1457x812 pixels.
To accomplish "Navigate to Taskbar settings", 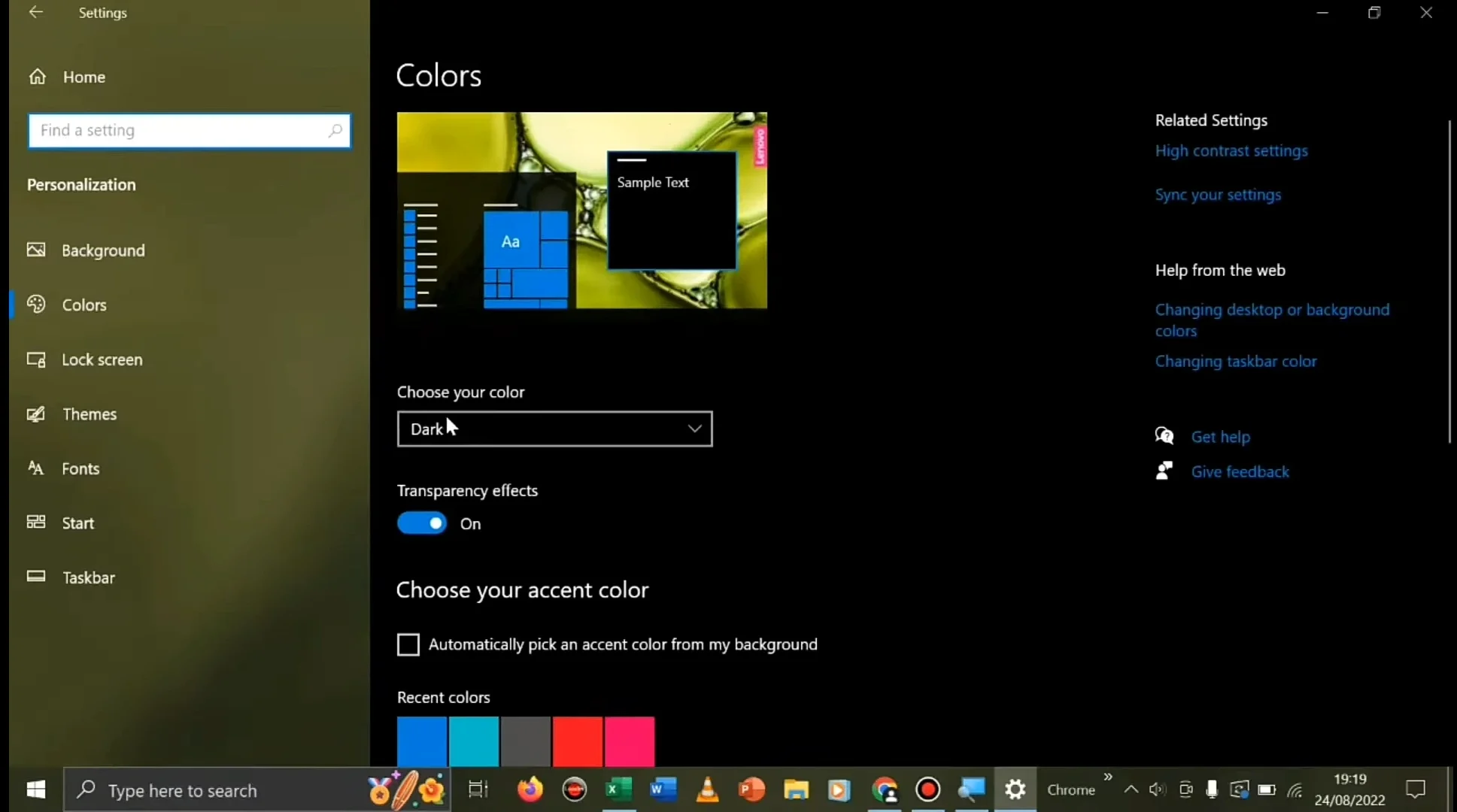I will (x=88, y=577).
